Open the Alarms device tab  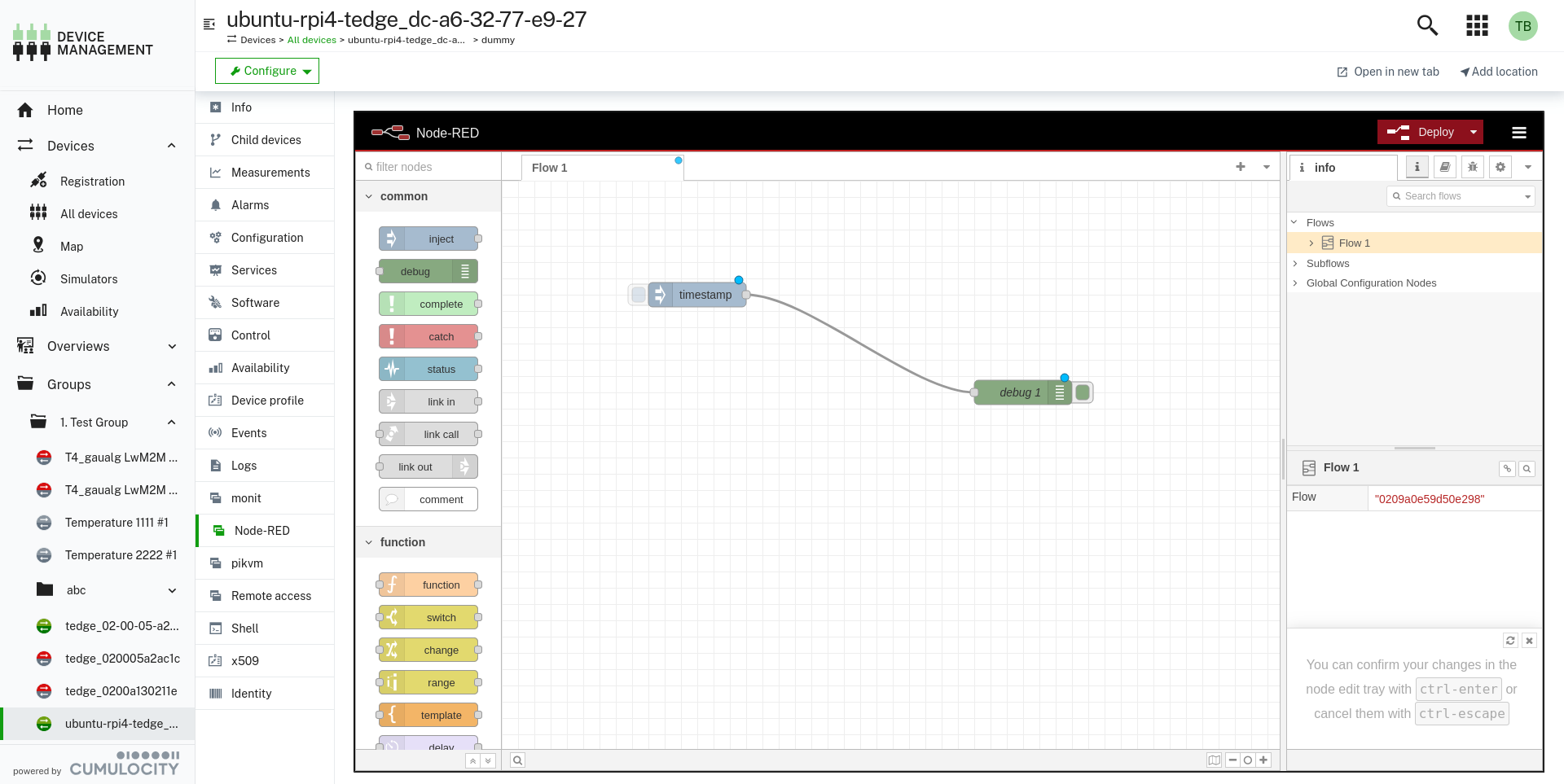pos(265,205)
